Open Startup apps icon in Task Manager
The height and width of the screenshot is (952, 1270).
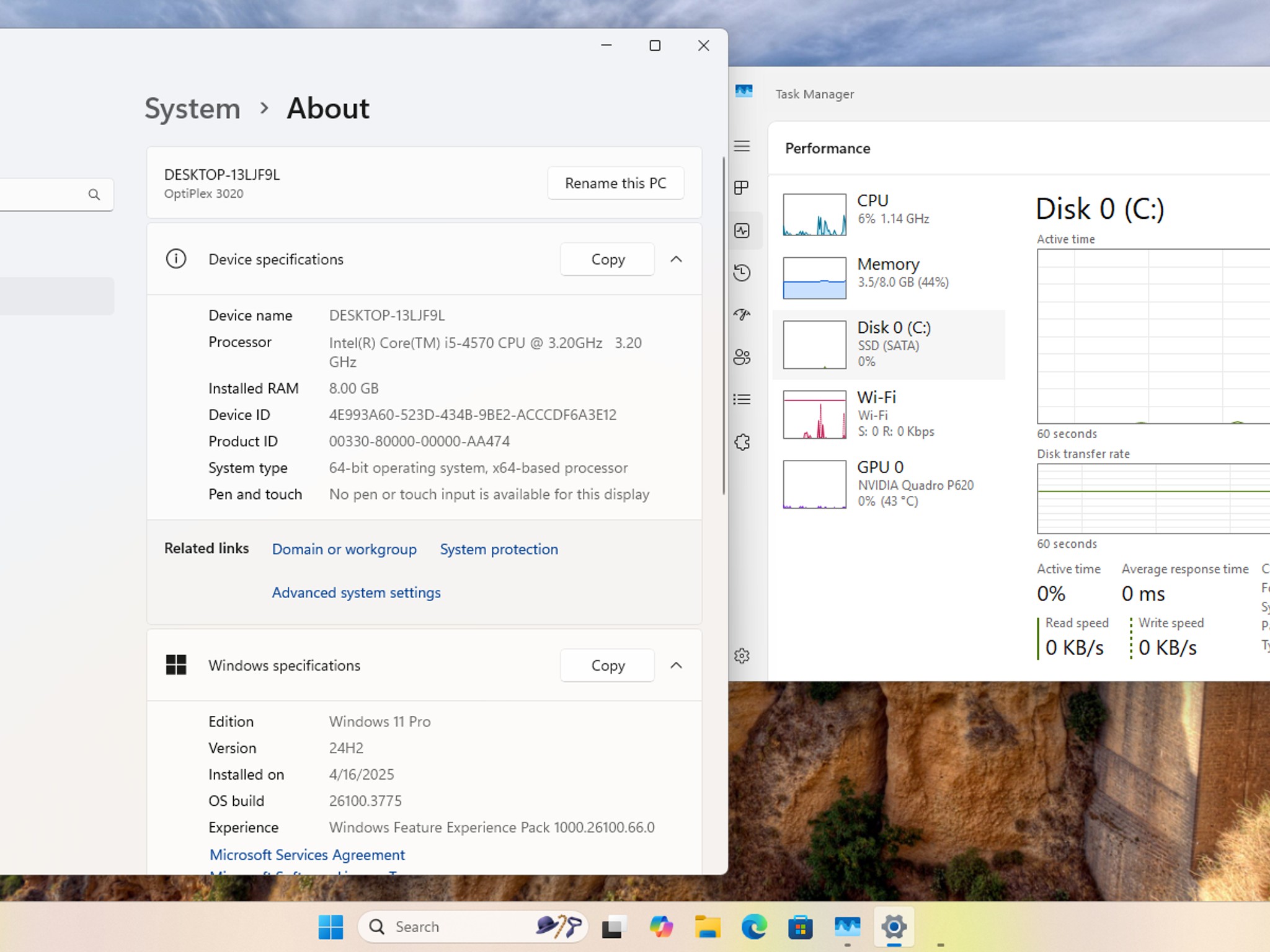click(742, 315)
